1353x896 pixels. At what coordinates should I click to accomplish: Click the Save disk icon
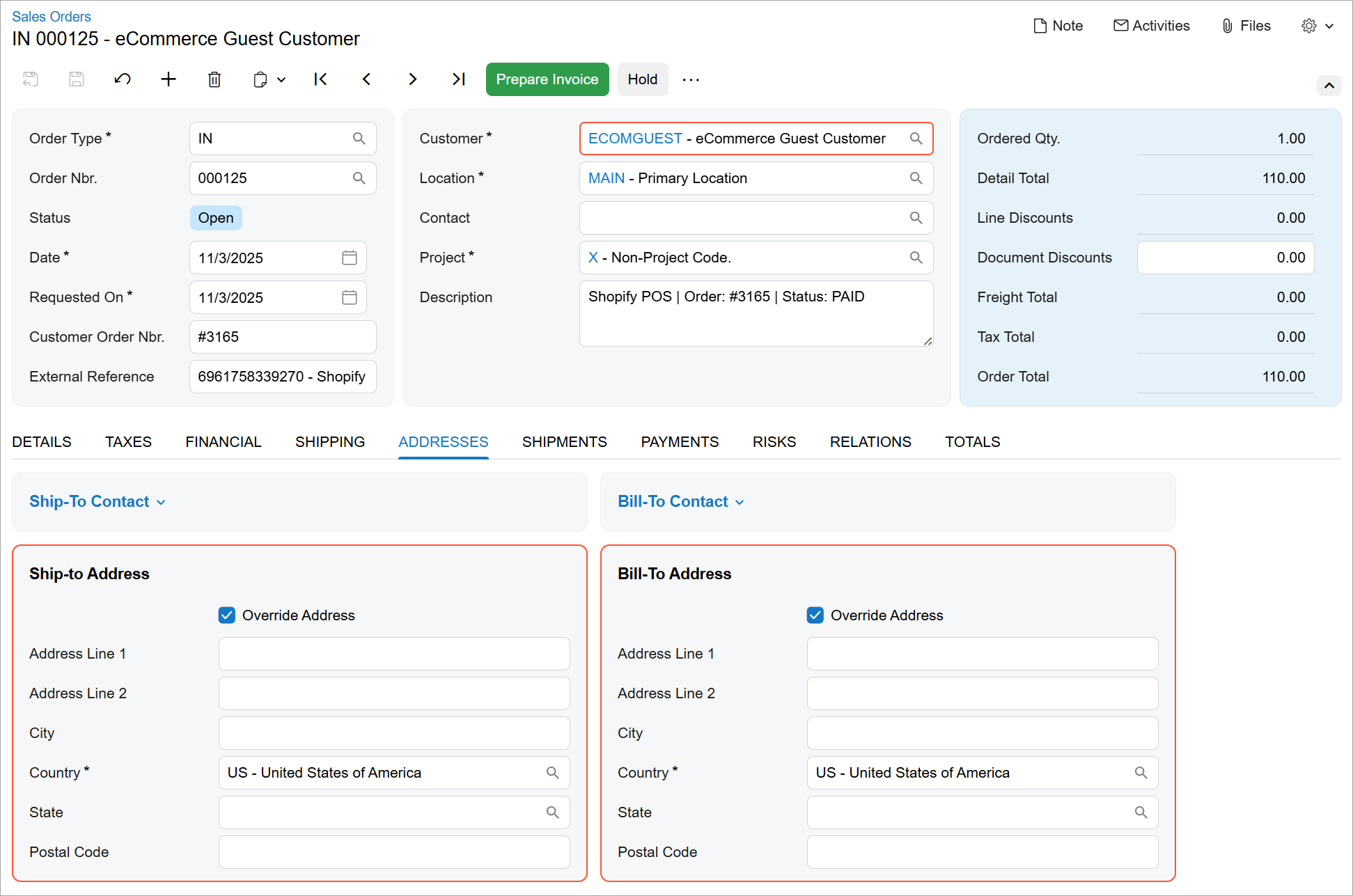pyautogui.click(x=77, y=79)
